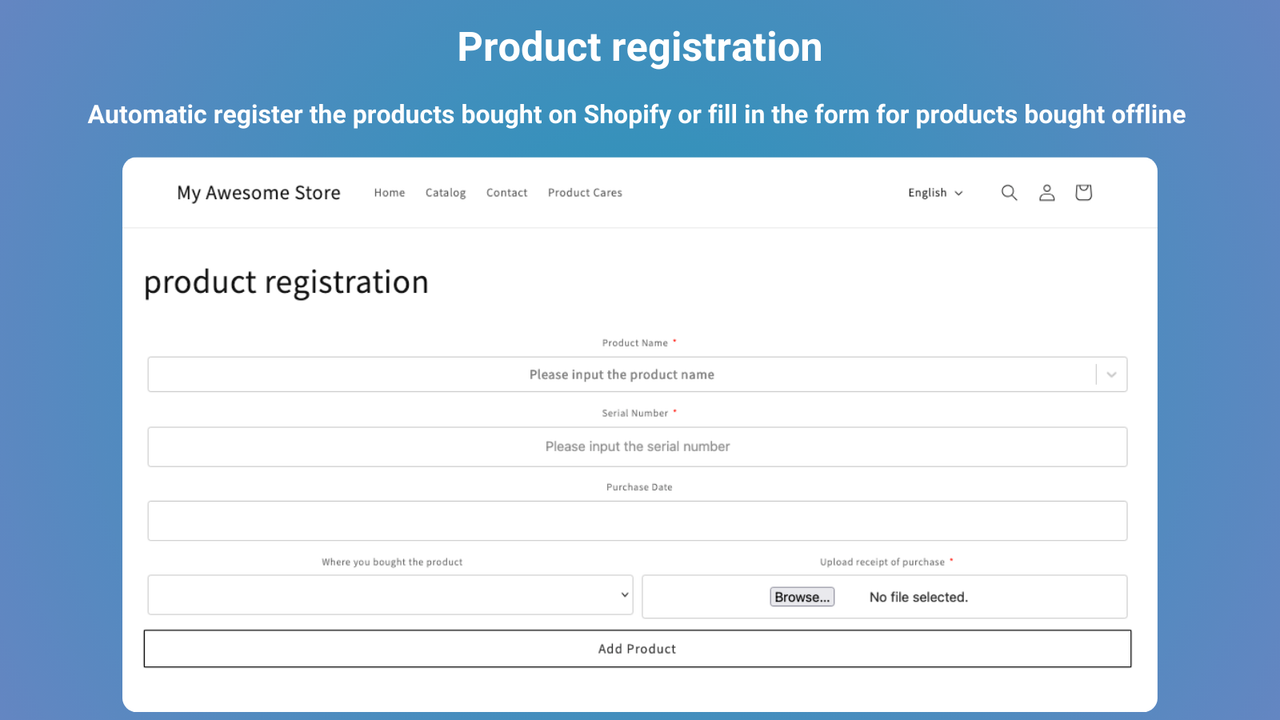Click the Add Product button
The image size is (1280, 720).
point(637,648)
